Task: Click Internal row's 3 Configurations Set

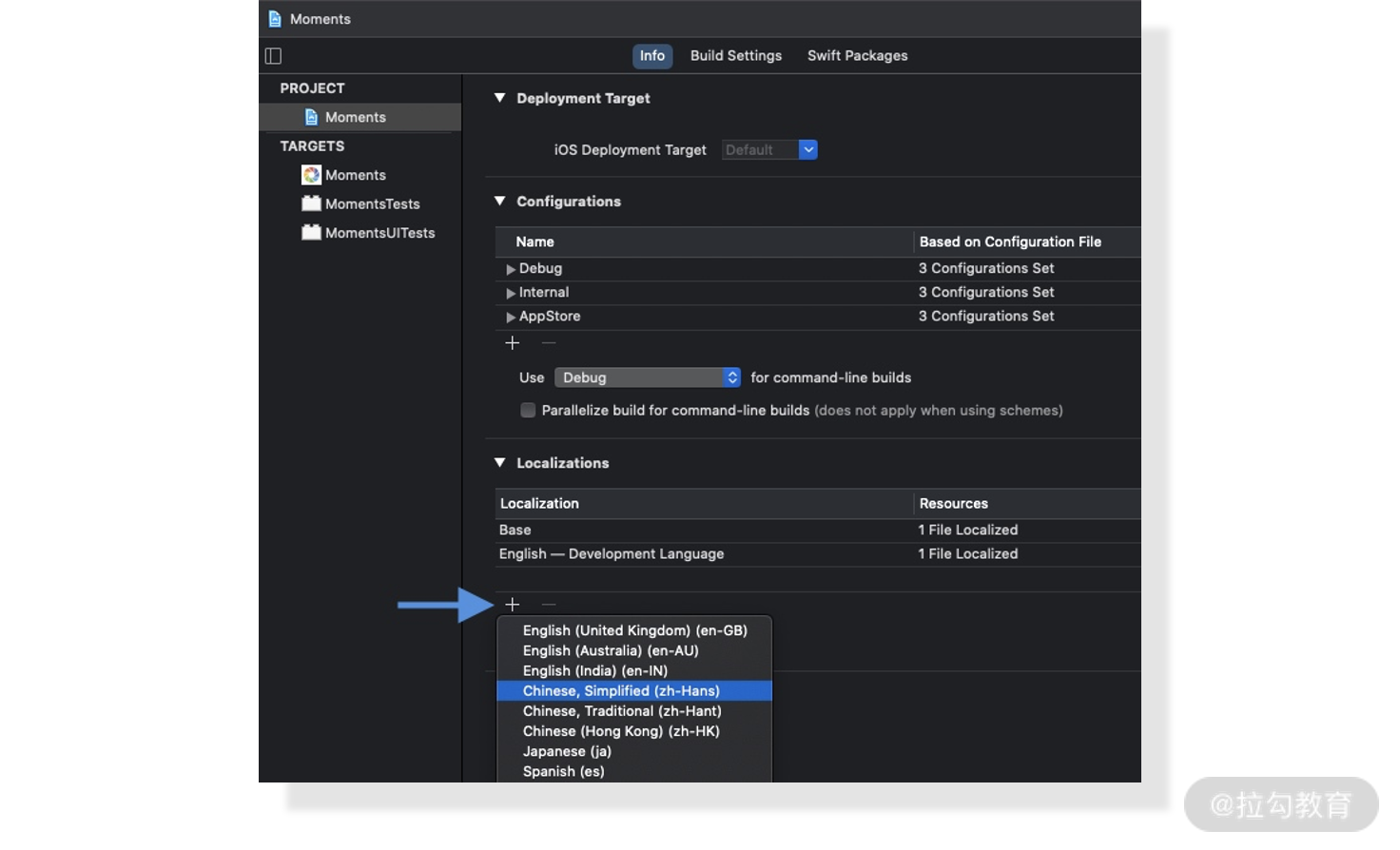Action: click(x=986, y=292)
